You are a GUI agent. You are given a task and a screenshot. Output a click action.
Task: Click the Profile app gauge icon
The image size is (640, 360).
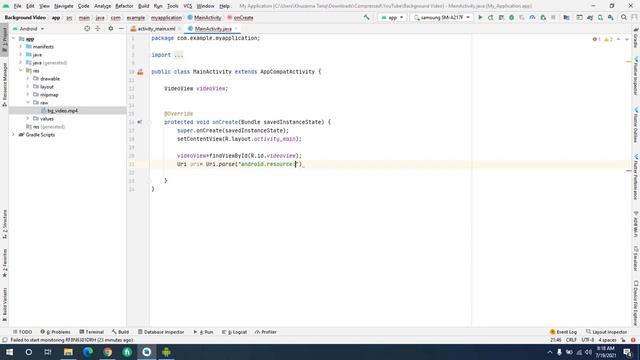click(532, 18)
